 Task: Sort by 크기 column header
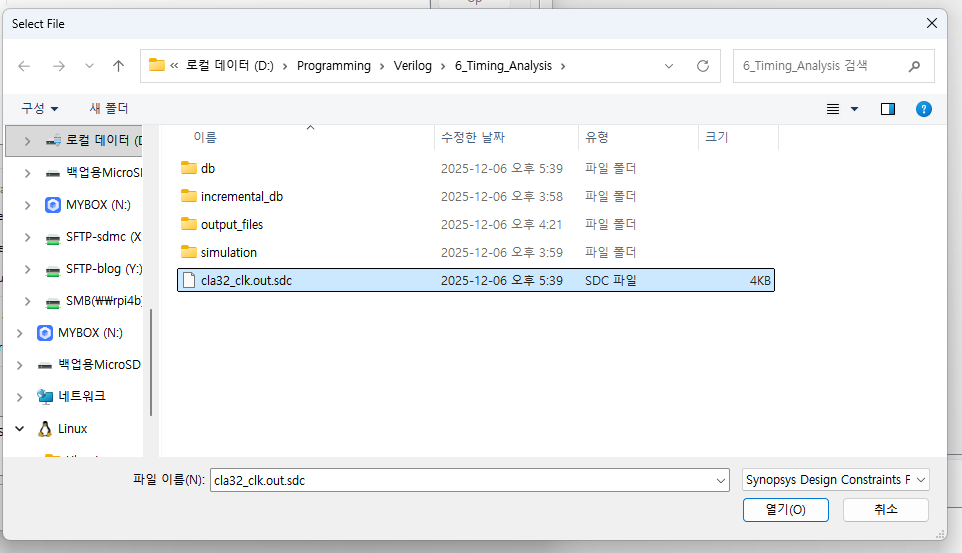716,137
